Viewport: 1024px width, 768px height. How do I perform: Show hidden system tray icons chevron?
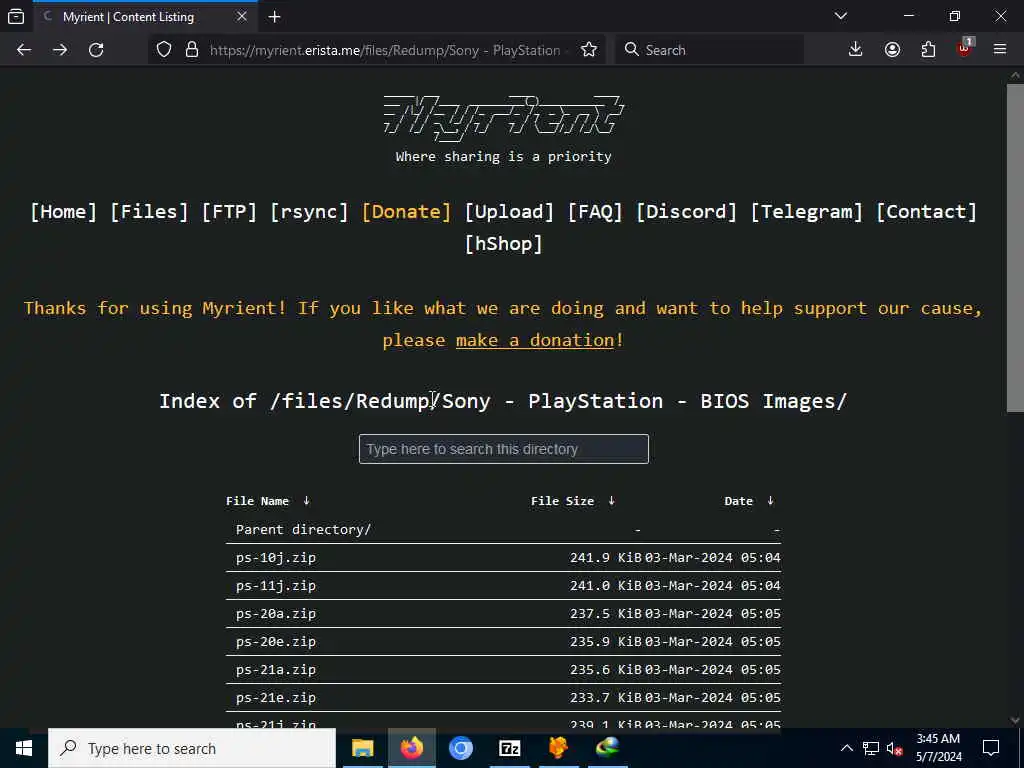(846, 748)
